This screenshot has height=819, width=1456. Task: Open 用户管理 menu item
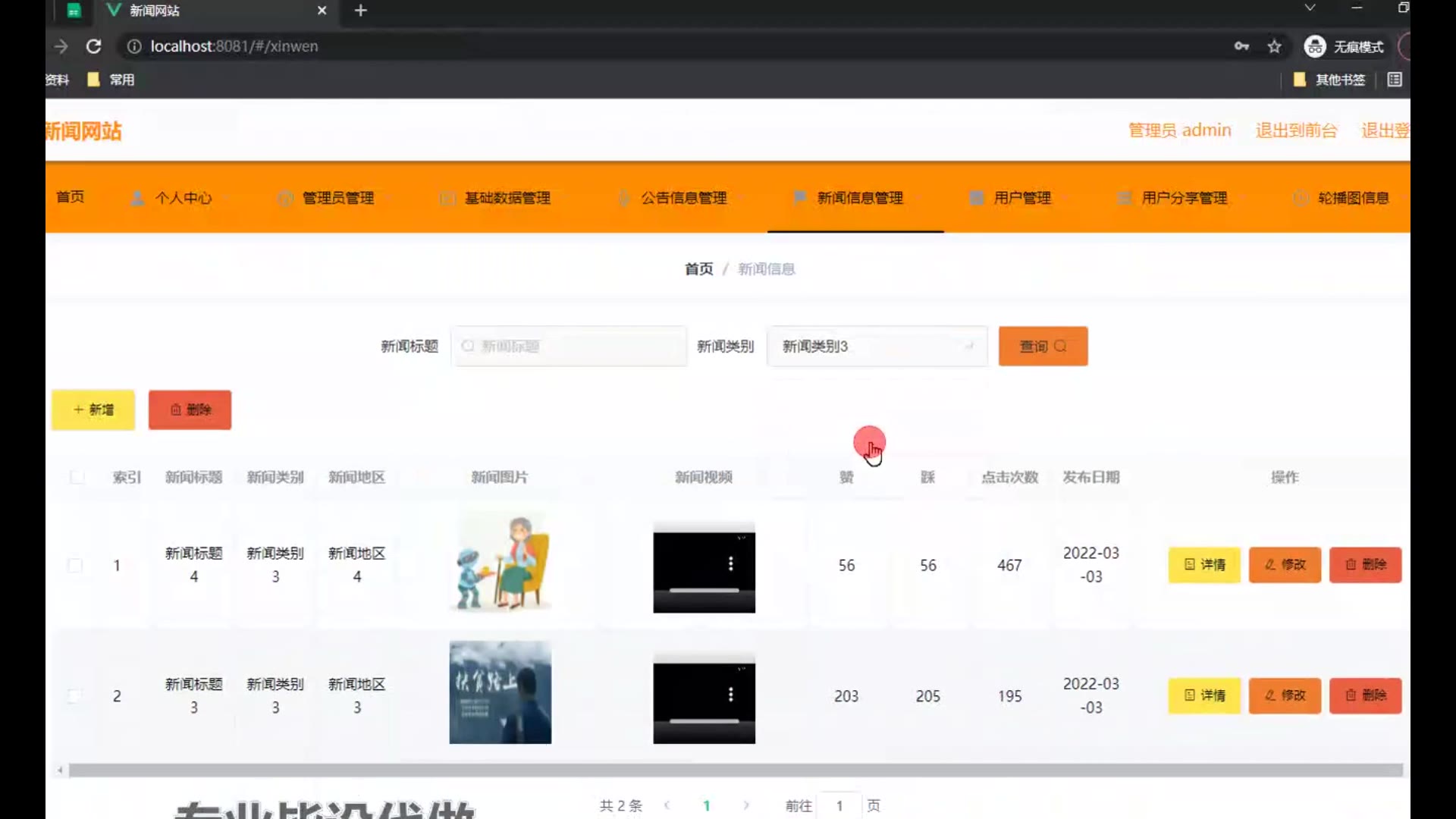point(1021,198)
